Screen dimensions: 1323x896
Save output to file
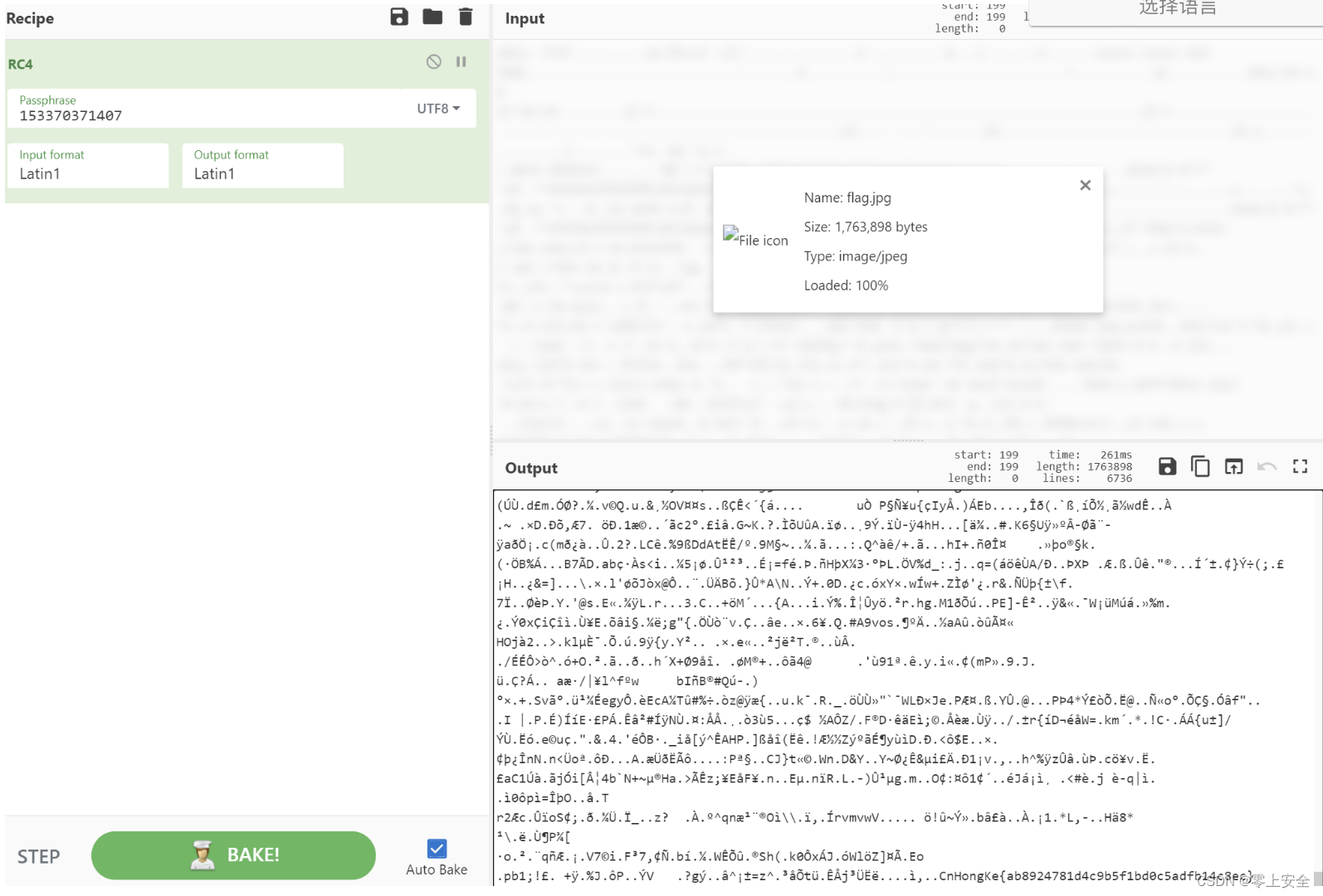1167,467
